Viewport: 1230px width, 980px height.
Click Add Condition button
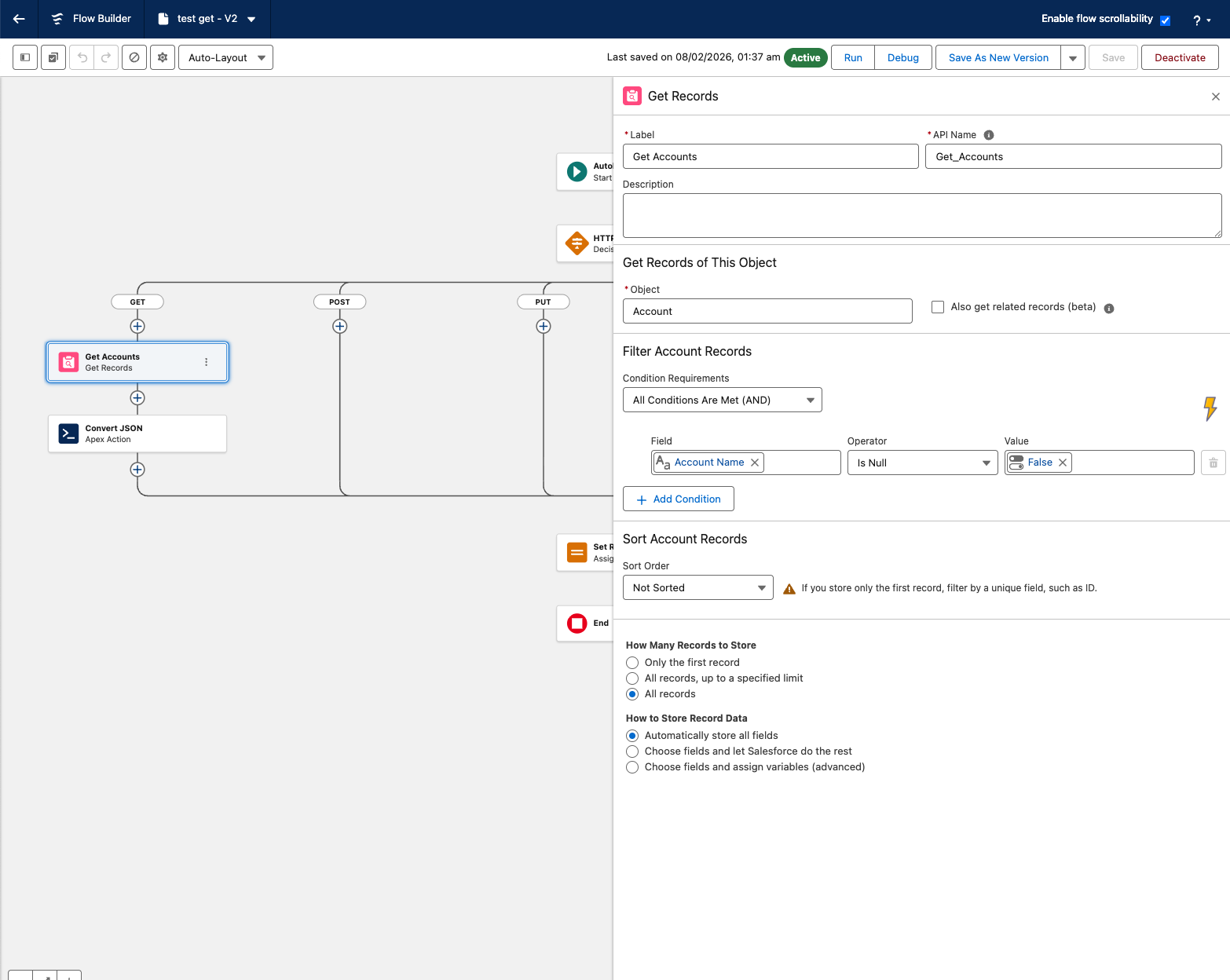coord(679,499)
